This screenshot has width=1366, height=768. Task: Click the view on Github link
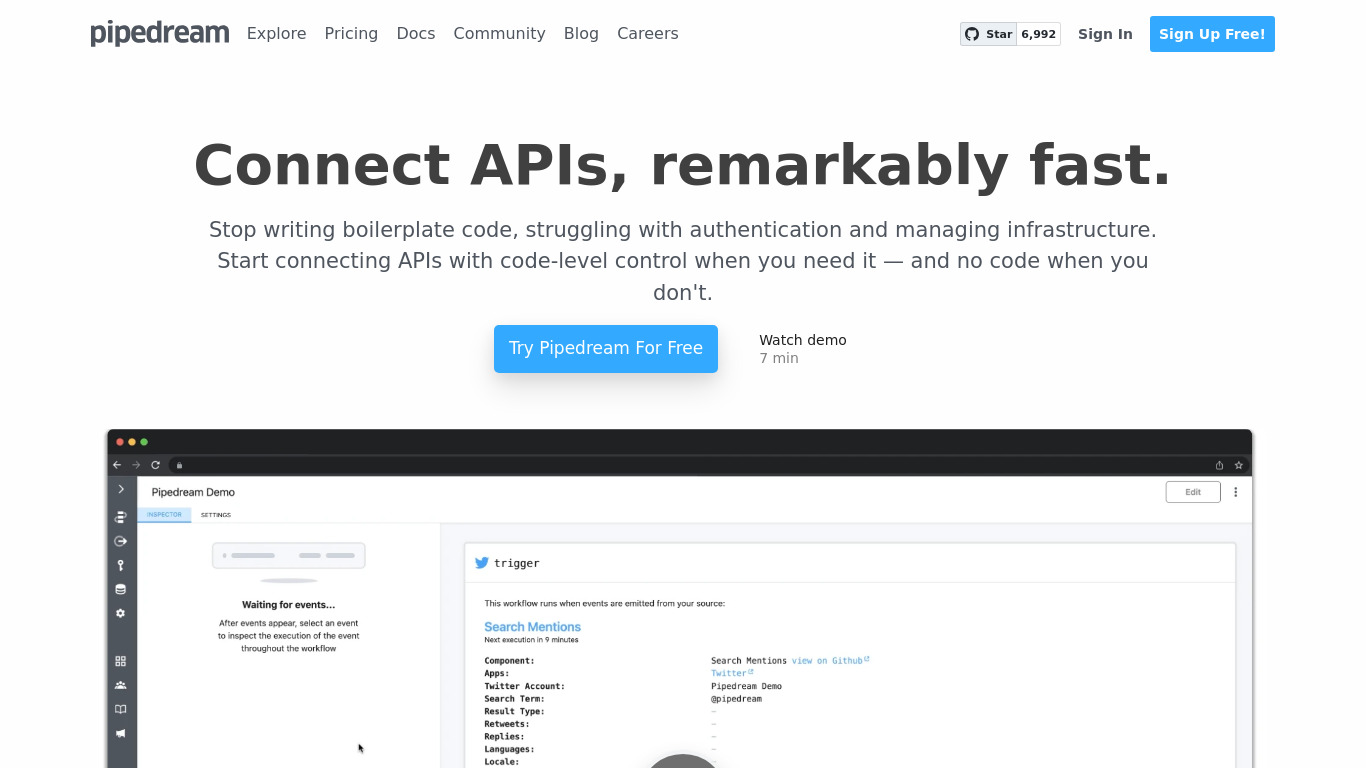click(830, 660)
